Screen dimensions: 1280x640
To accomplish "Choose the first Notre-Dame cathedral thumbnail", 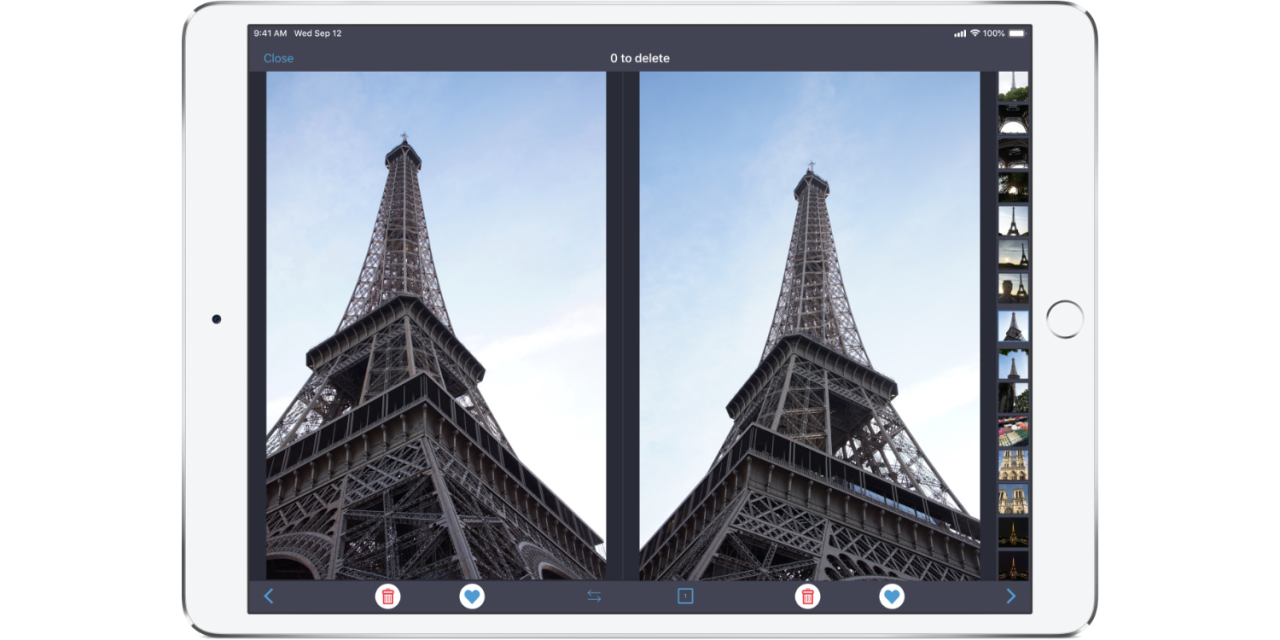I will pyautogui.click(x=1013, y=465).
